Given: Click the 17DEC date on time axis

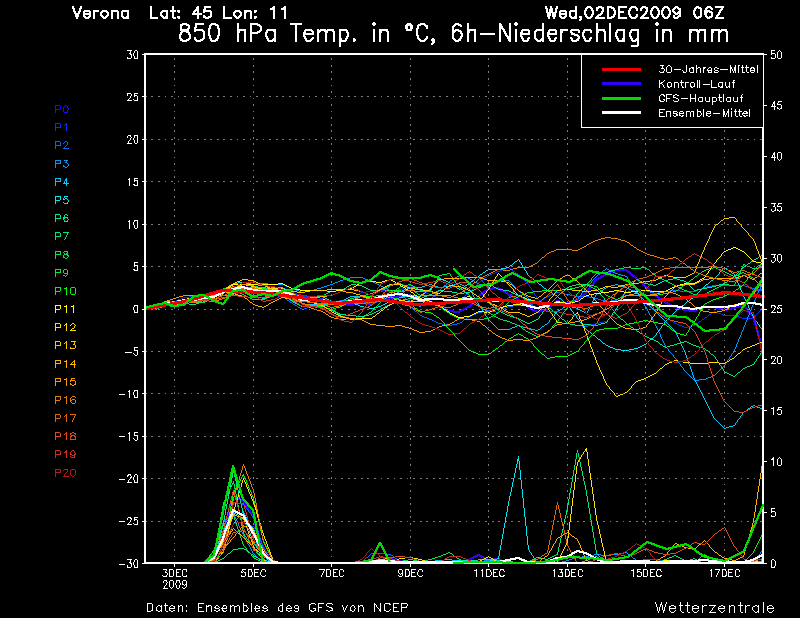Looking at the screenshot, I should click(724, 573).
